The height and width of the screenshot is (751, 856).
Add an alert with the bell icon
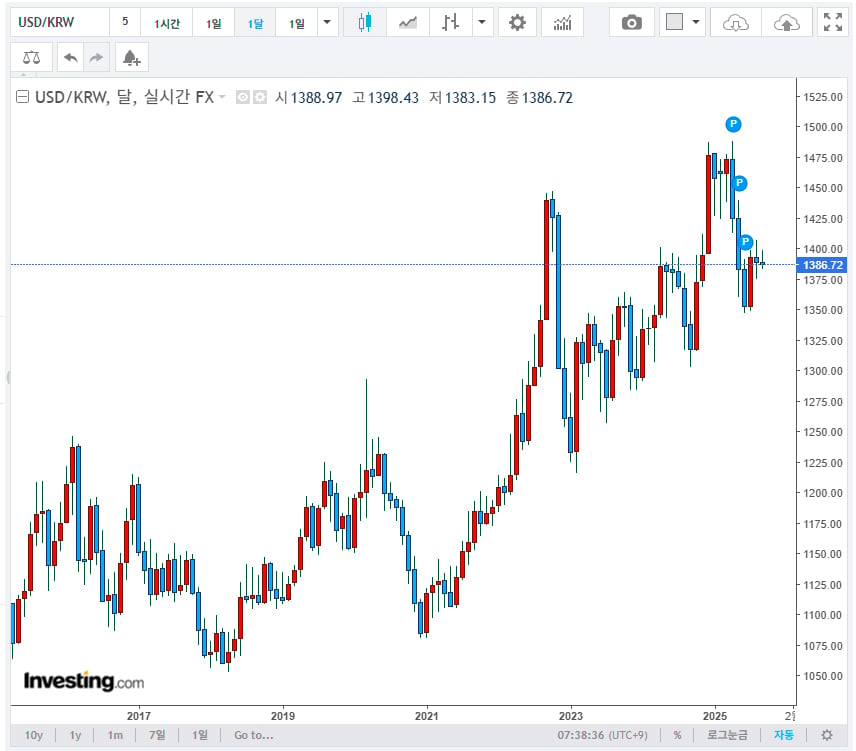(132, 57)
